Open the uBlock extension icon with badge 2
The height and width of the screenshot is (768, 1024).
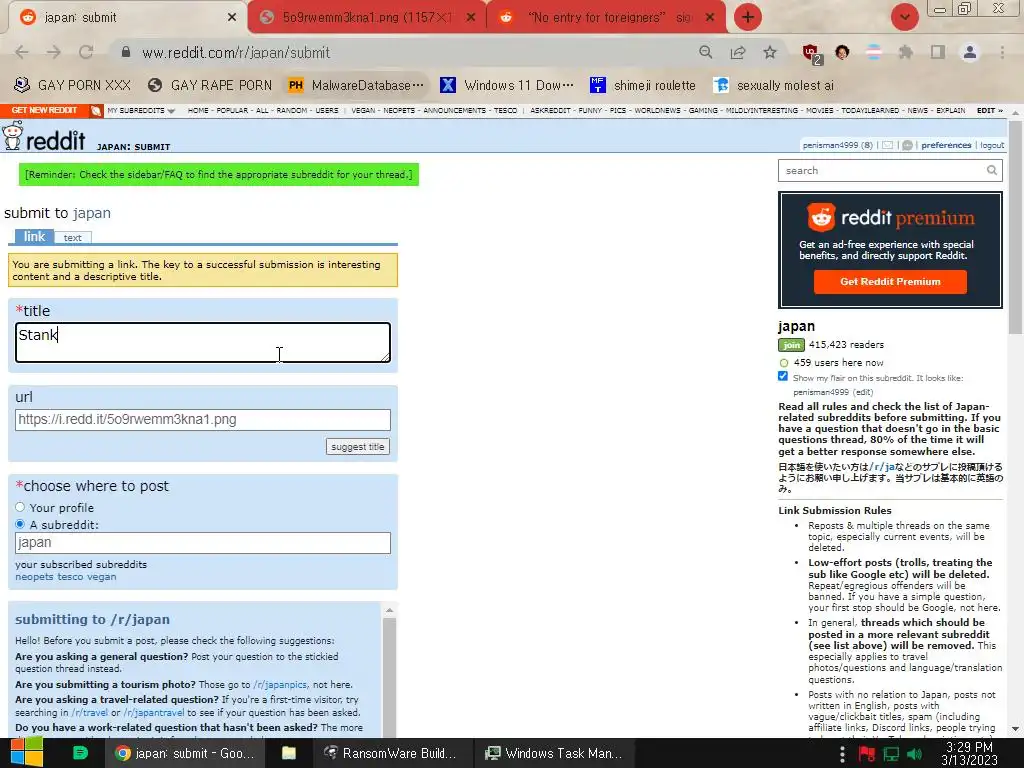pos(812,54)
